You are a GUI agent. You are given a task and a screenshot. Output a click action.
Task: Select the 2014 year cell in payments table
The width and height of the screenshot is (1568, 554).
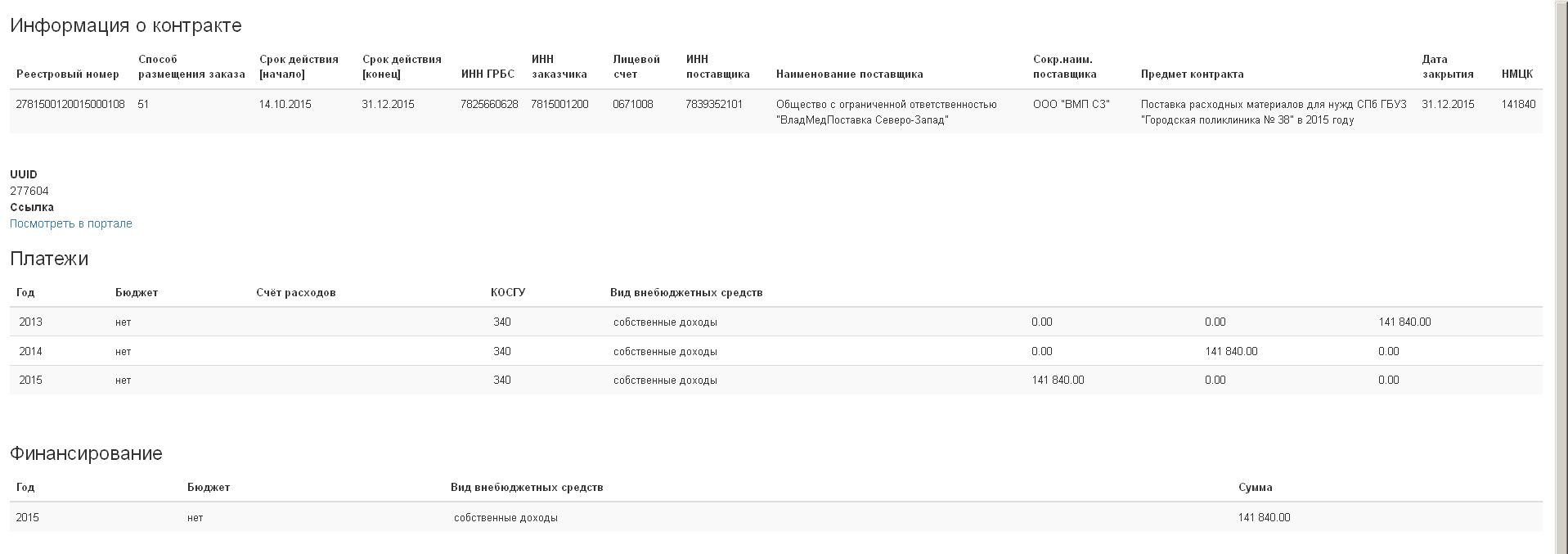point(30,352)
